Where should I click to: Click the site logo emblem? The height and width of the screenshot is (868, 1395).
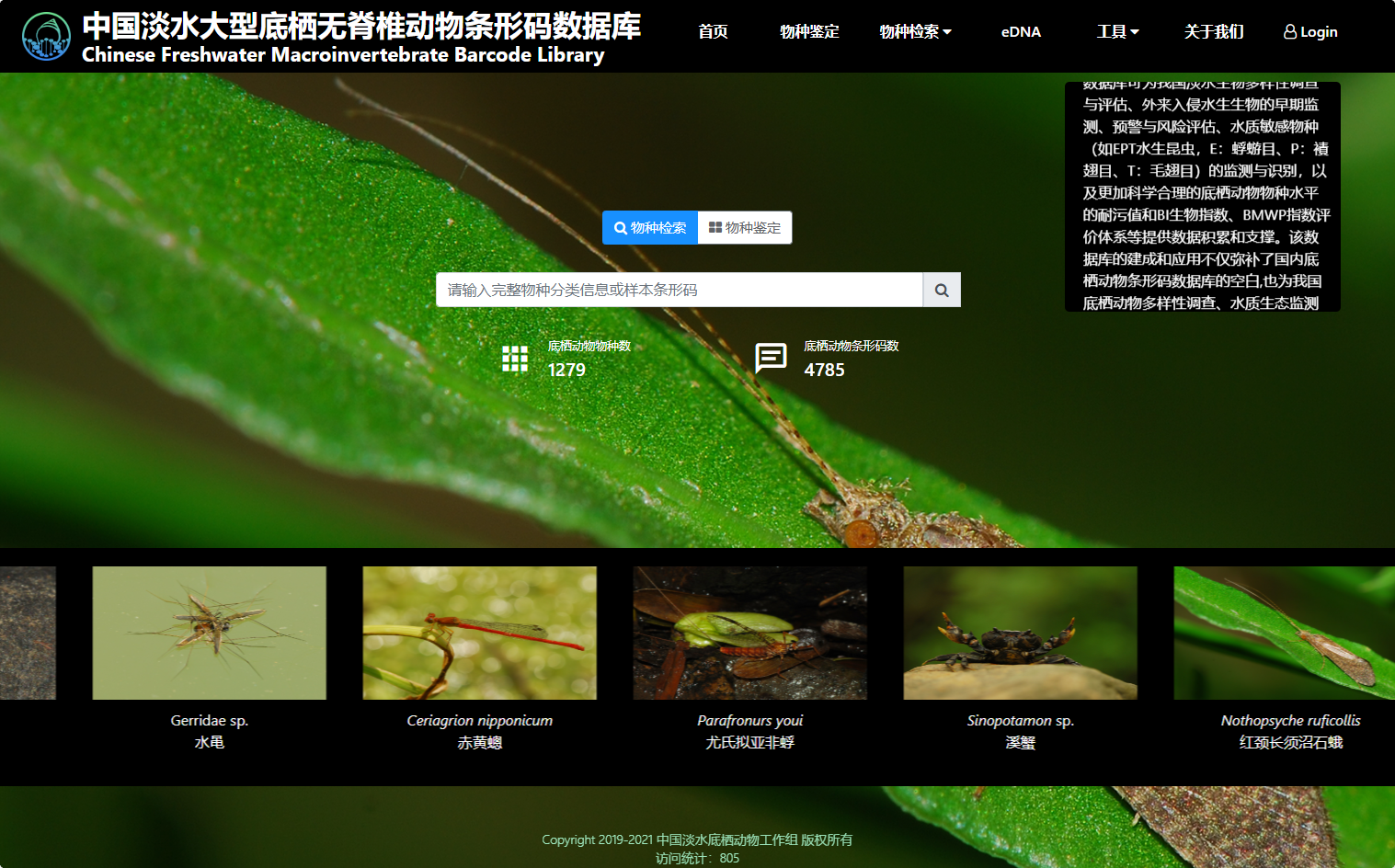(46, 37)
